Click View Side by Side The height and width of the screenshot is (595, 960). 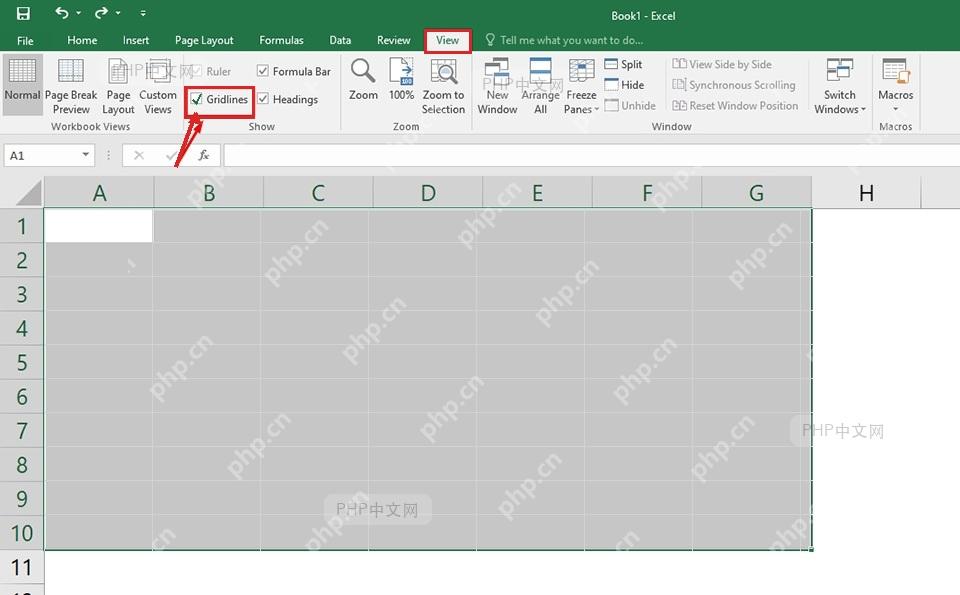(722, 64)
